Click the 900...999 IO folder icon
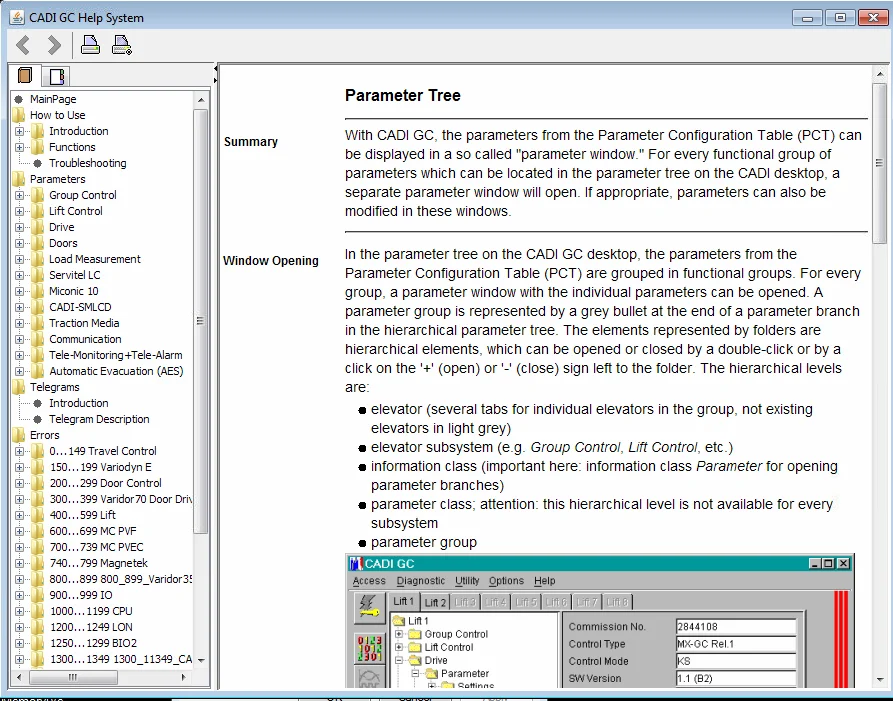 click(38, 595)
